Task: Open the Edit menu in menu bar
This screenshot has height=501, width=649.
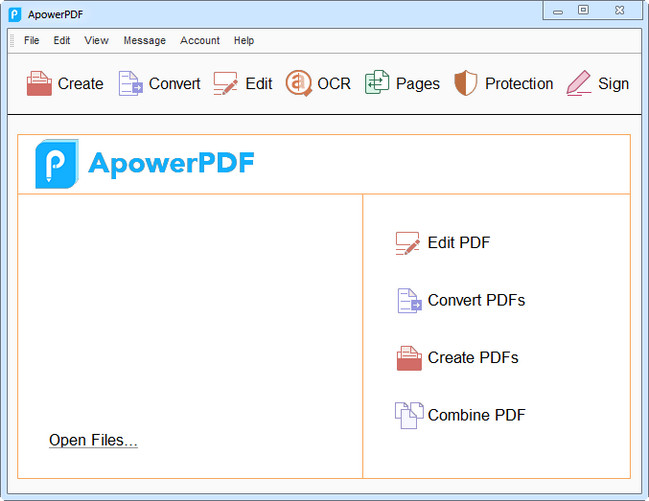Action: (x=62, y=41)
